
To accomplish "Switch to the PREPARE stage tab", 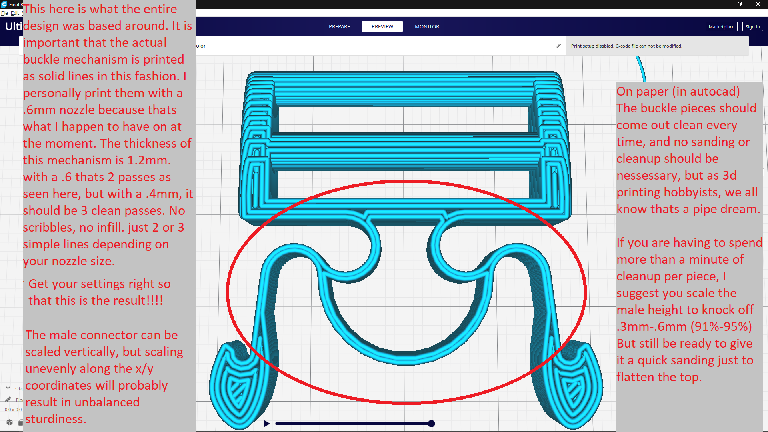I will pos(339,26).
